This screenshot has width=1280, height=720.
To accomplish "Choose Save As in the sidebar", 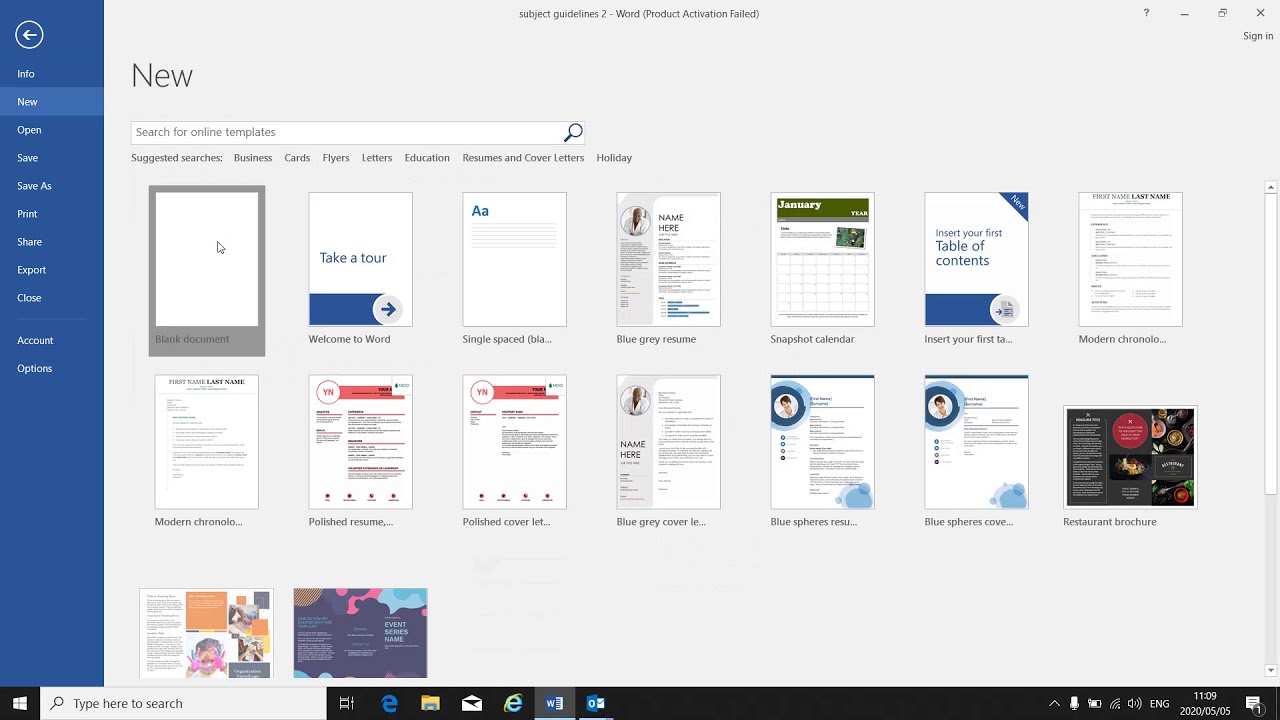I will (x=52, y=186).
